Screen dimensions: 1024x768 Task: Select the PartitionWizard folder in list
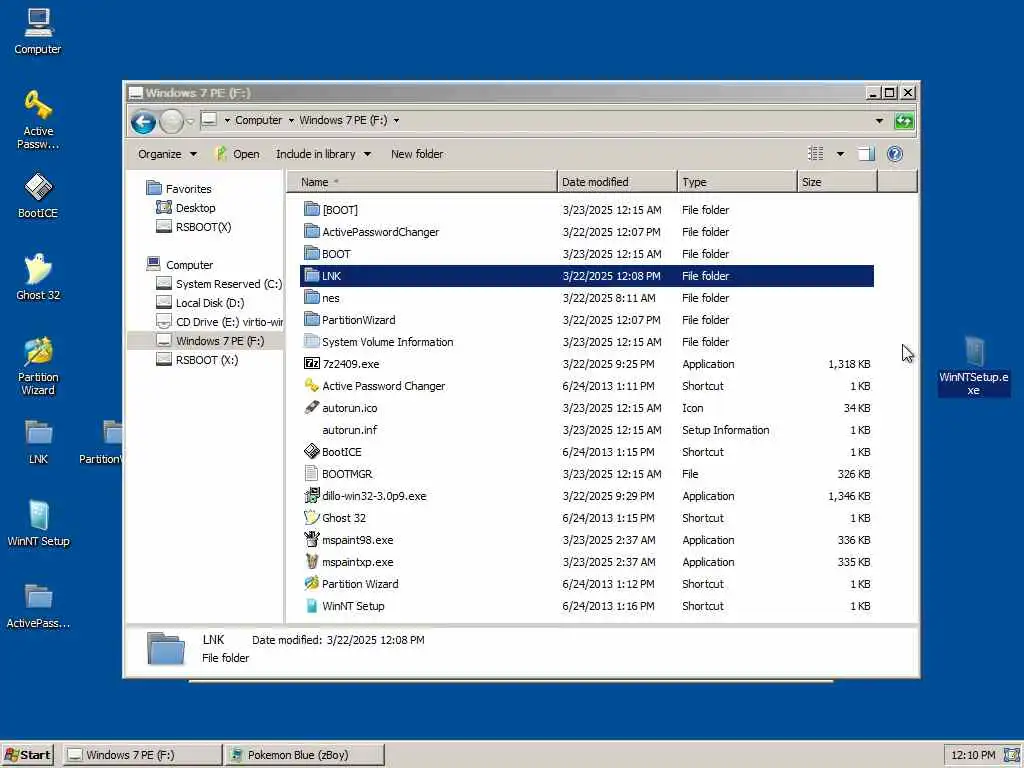coord(350,320)
